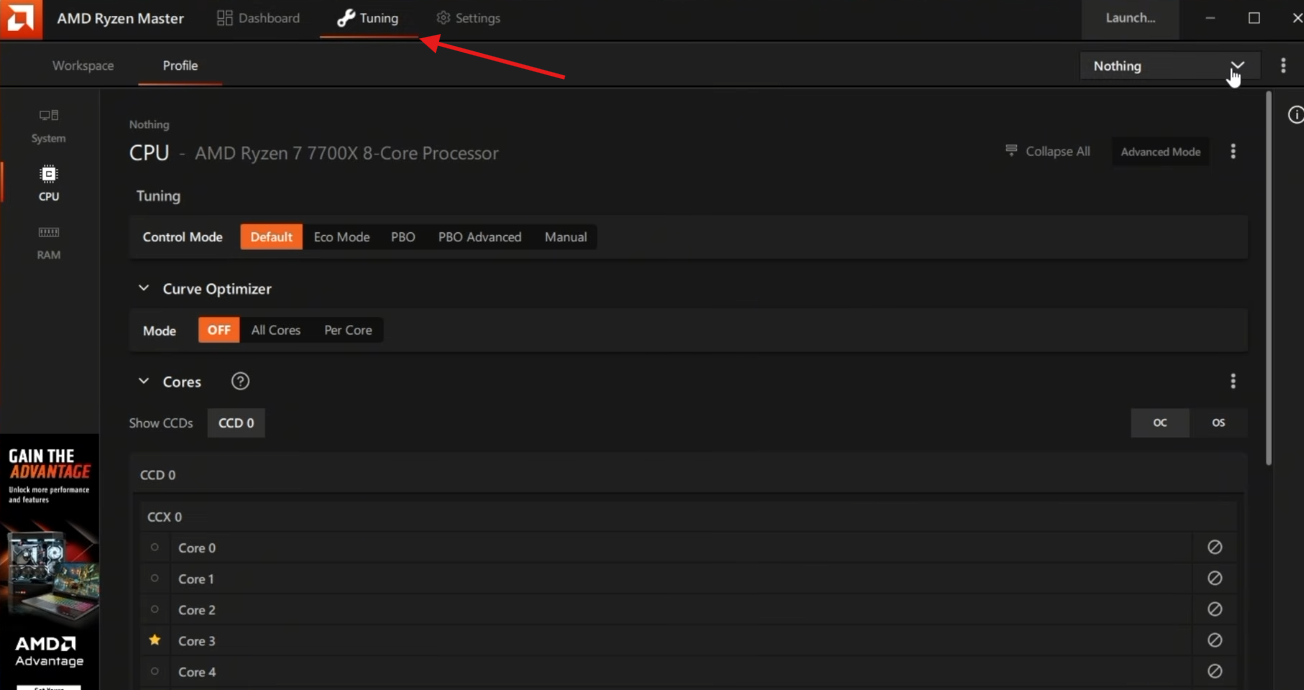Screen dimensions: 1304x690
Task: Click the gold star beside Core 3
Action: point(154,640)
